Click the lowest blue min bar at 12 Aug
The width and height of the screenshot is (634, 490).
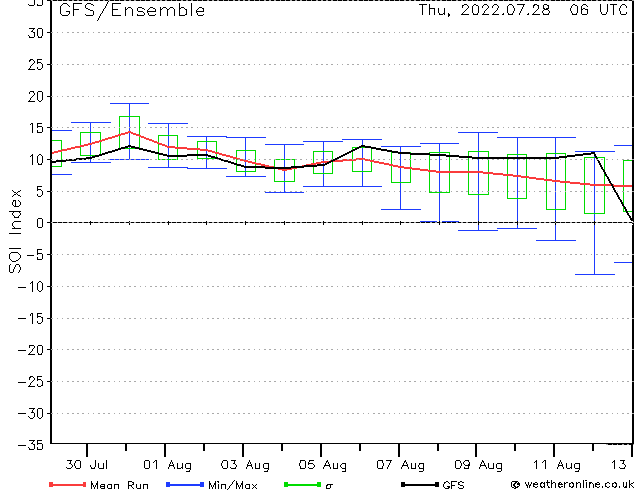594,275
